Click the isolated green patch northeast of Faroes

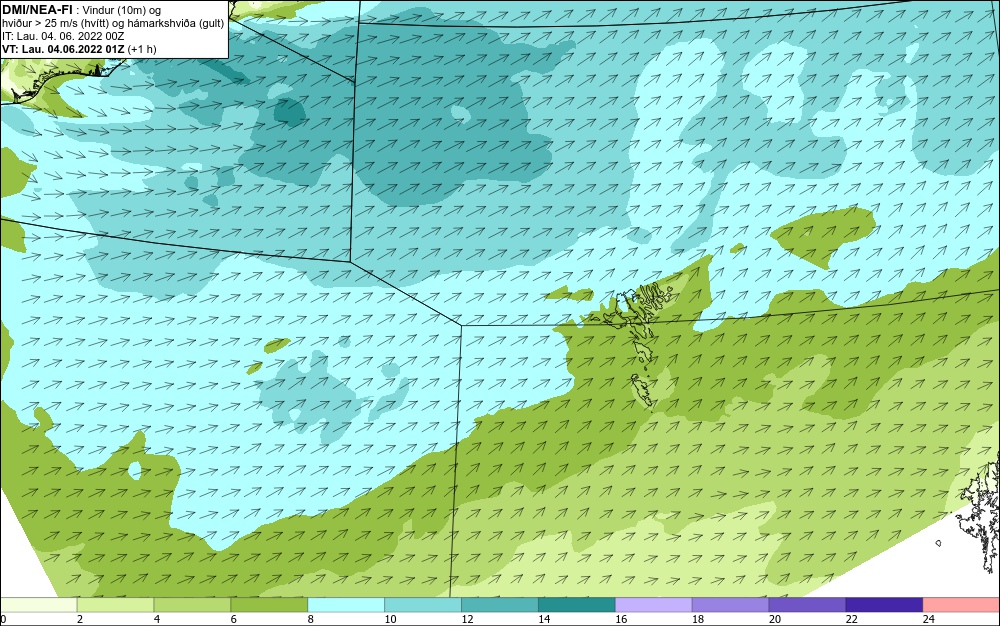823,236
